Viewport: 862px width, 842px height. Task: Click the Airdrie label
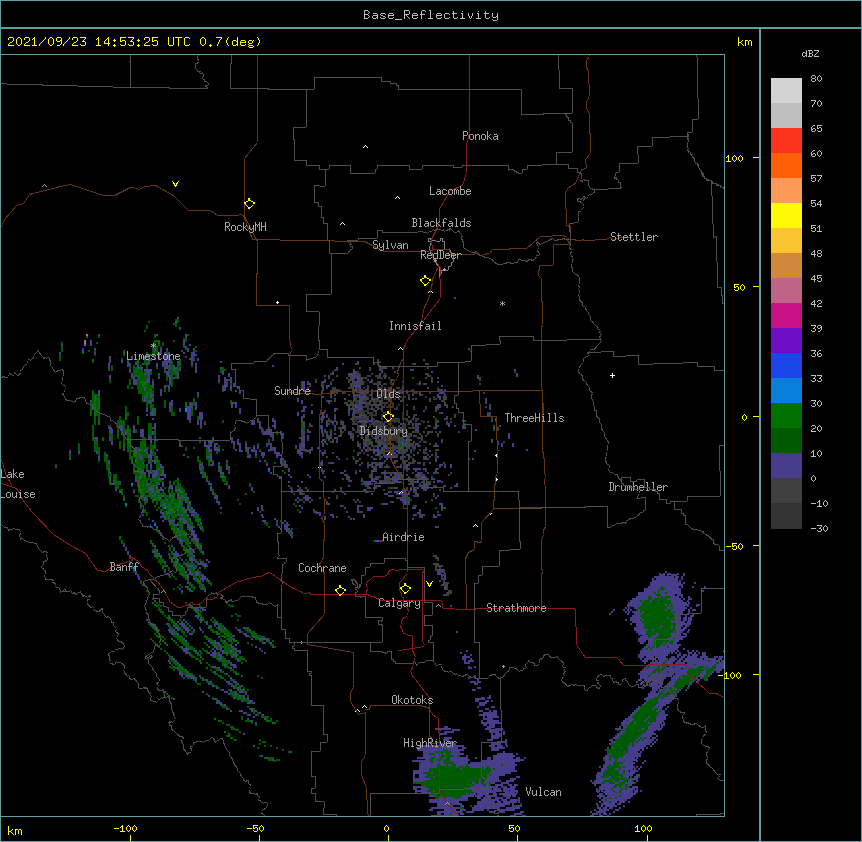pyautogui.click(x=403, y=537)
